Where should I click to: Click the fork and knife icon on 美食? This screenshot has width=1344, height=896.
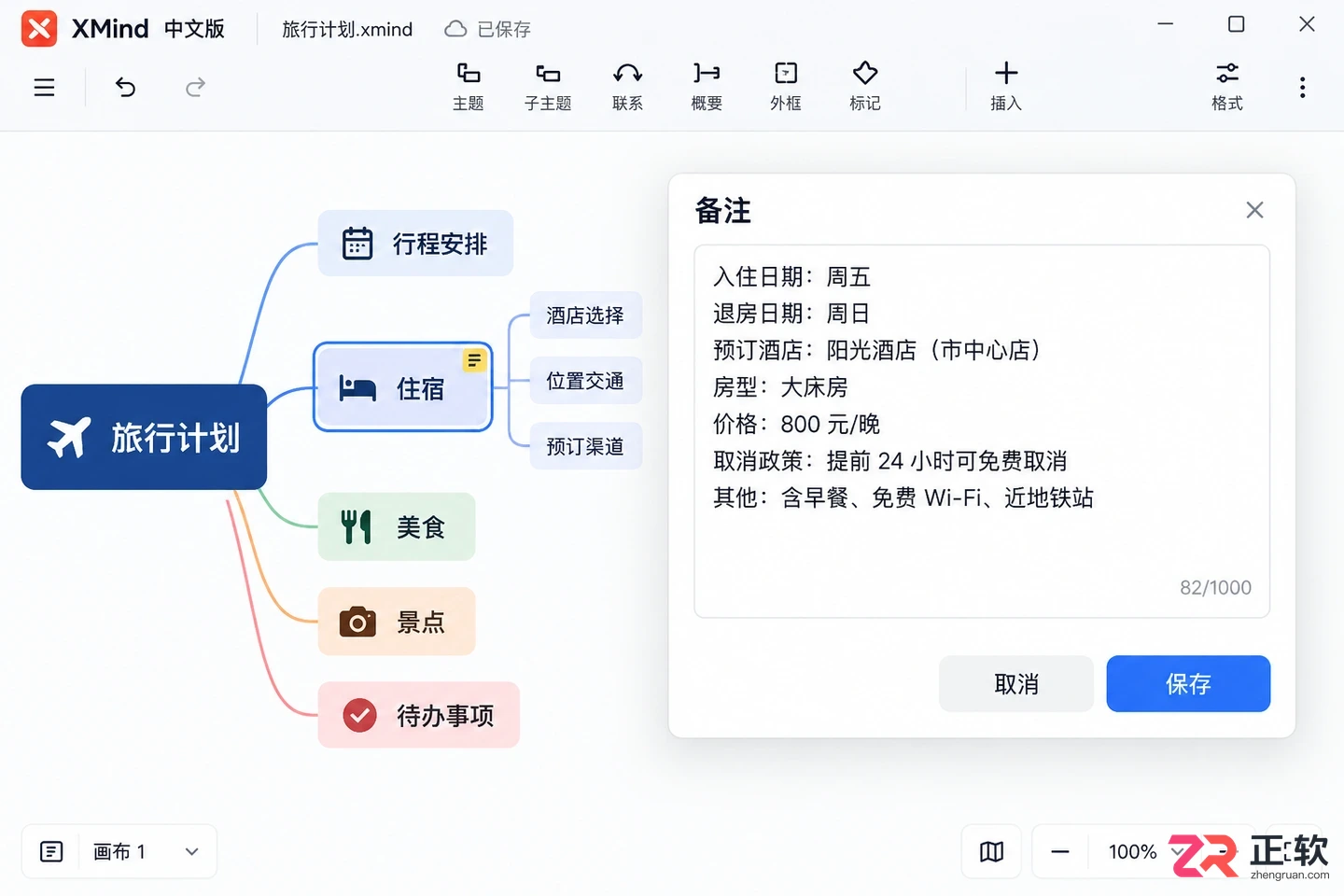[x=356, y=527]
